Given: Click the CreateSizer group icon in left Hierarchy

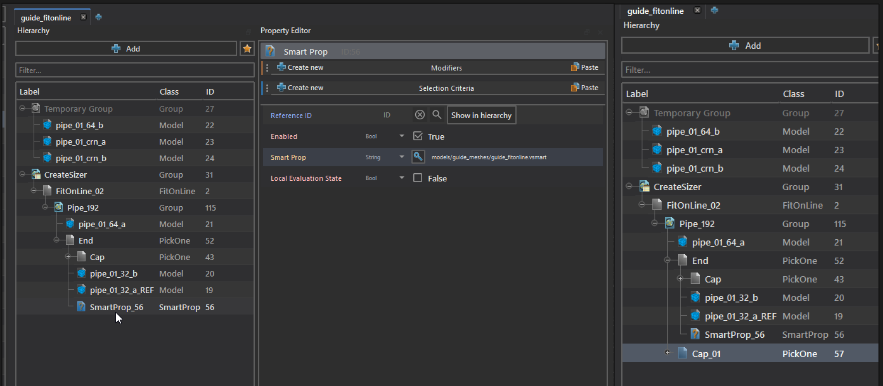Looking at the screenshot, I should 36,175.
